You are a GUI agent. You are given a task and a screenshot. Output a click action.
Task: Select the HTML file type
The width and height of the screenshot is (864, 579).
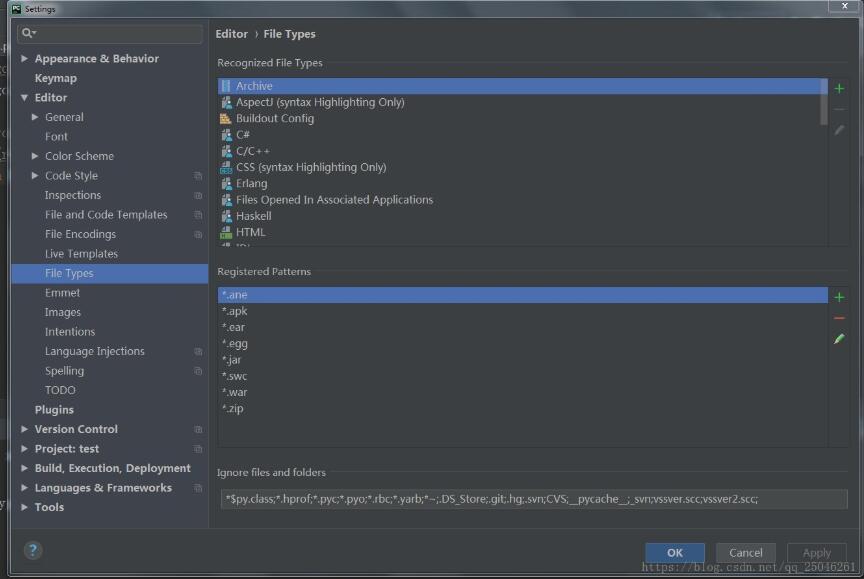tap(251, 231)
